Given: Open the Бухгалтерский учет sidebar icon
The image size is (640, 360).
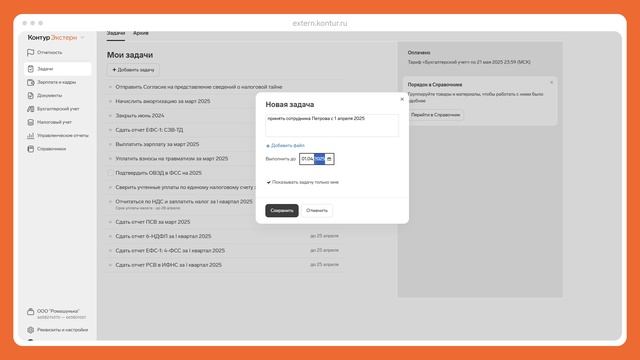Looking at the screenshot, I should pyautogui.click(x=31, y=109).
